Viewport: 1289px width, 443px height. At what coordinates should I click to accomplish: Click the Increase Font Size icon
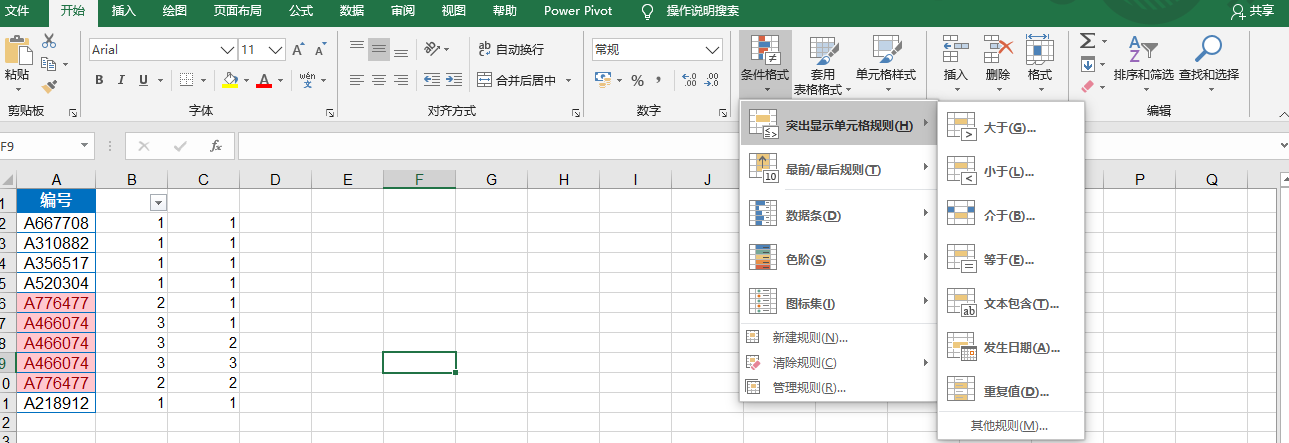pos(298,49)
